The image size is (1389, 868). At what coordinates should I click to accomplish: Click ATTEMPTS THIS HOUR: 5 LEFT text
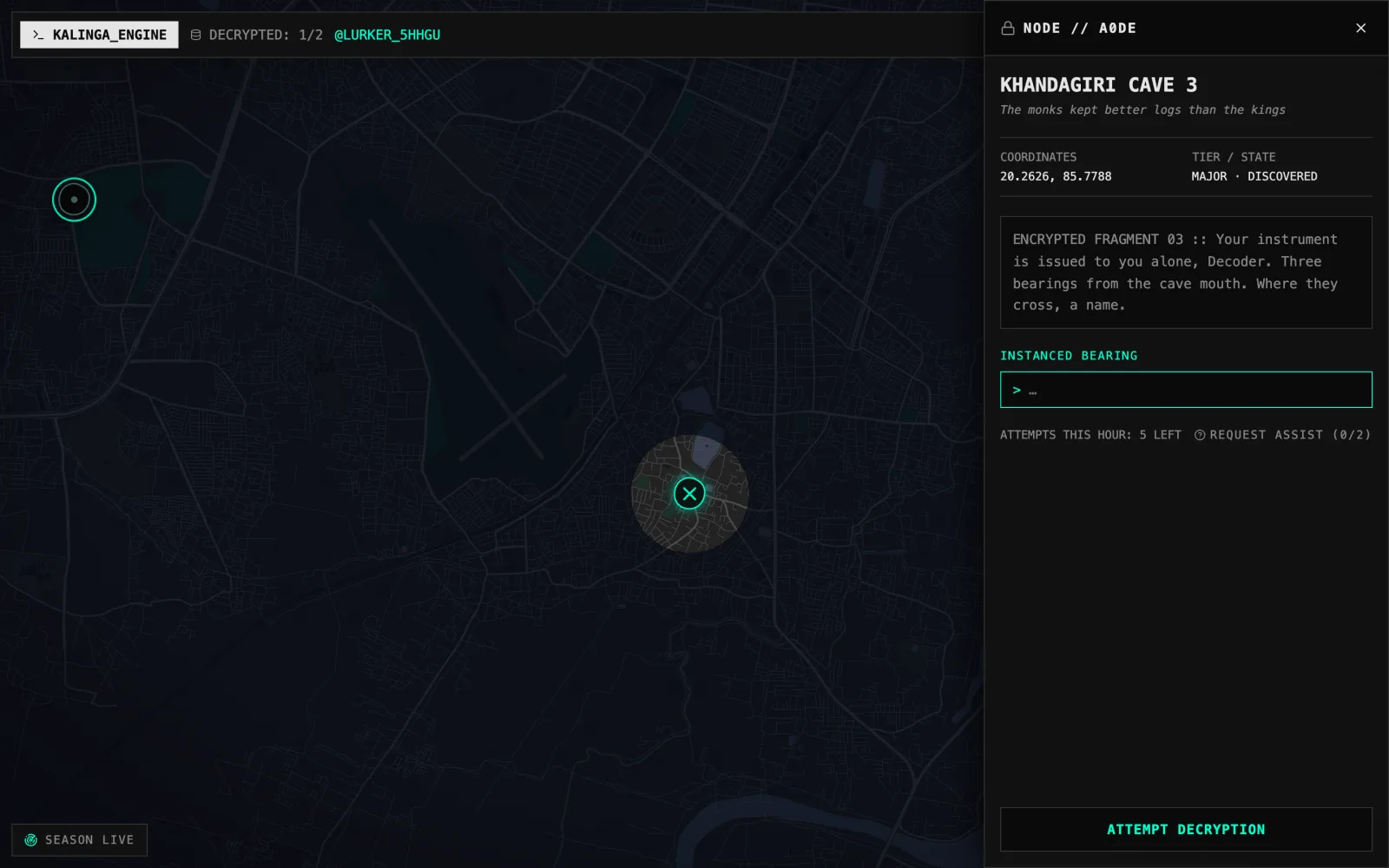tap(1090, 435)
